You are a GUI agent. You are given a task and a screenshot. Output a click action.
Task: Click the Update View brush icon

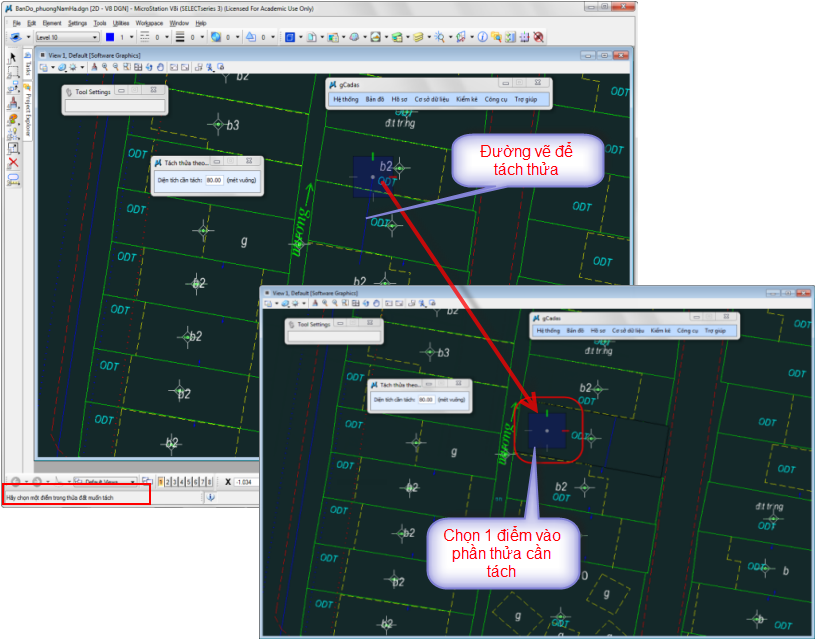pyautogui.click(x=94, y=68)
